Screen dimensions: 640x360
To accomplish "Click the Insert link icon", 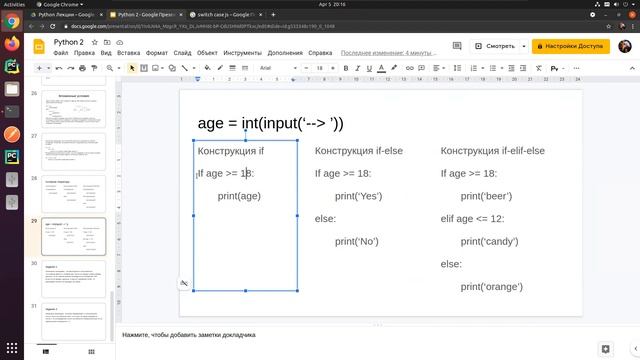I will tap(409, 68).
